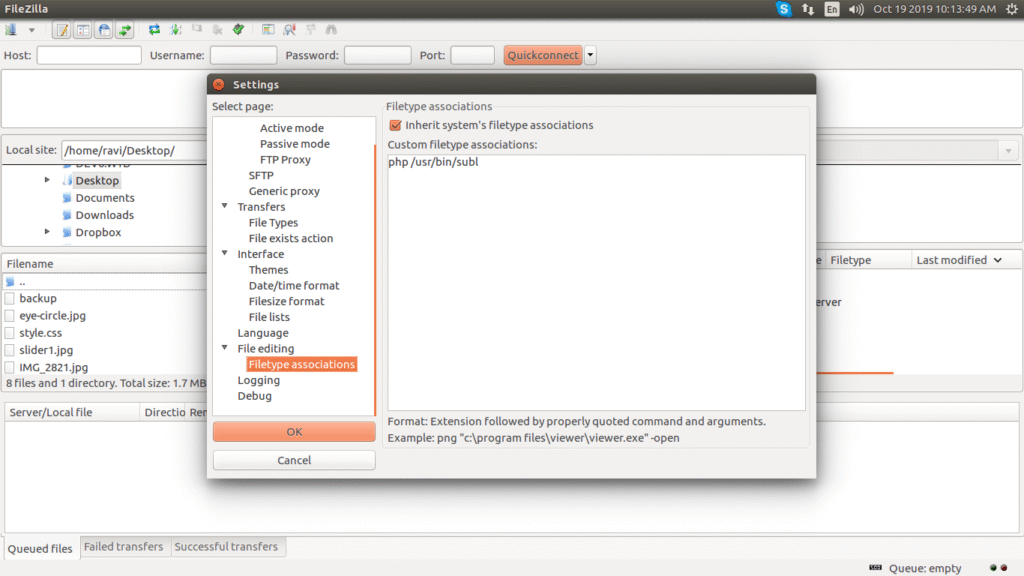Uncheck Inherit system's filetype associations
Screen dimensions: 1024x576
[x=395, y=125]
